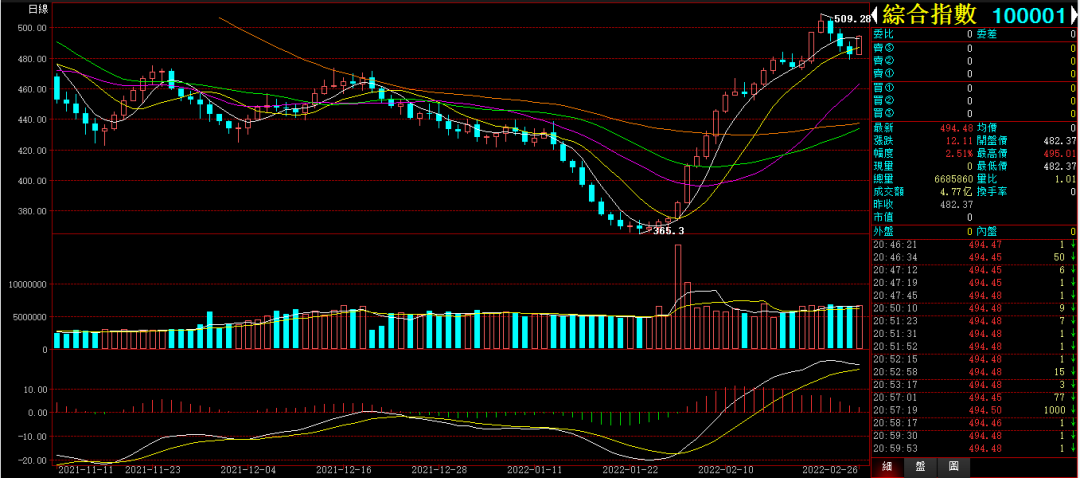The image size is (1080, 478).
Task: Select the 20:53:17 tick row
Action: 974,384
